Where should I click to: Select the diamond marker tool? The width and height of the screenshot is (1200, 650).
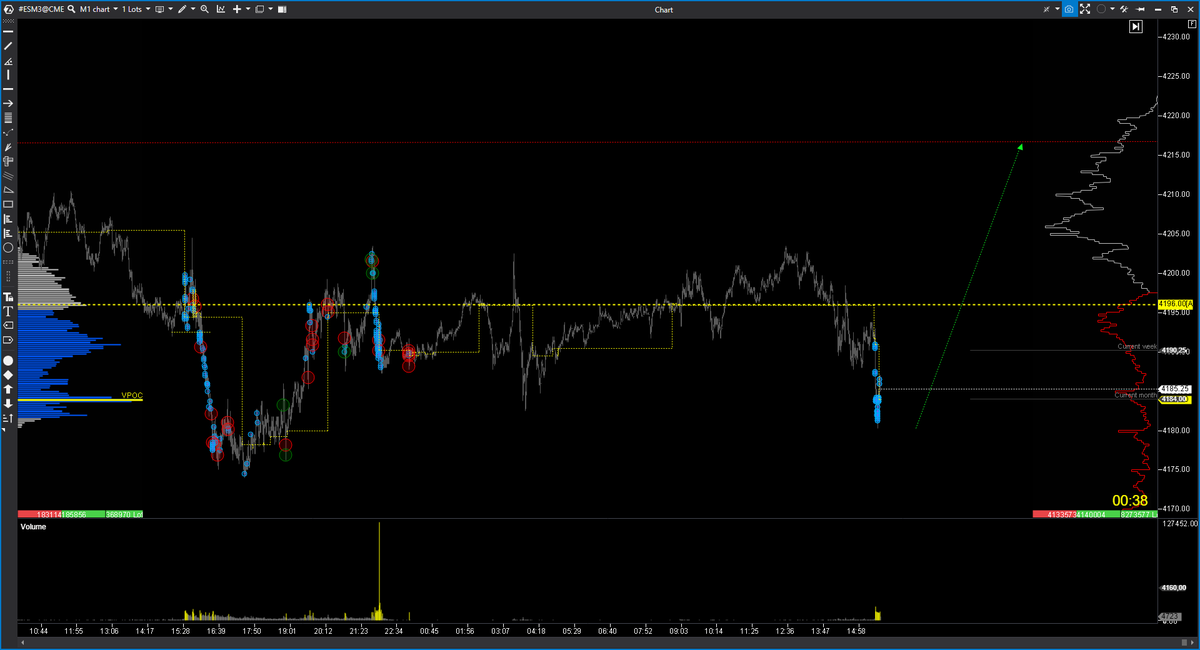8,375
